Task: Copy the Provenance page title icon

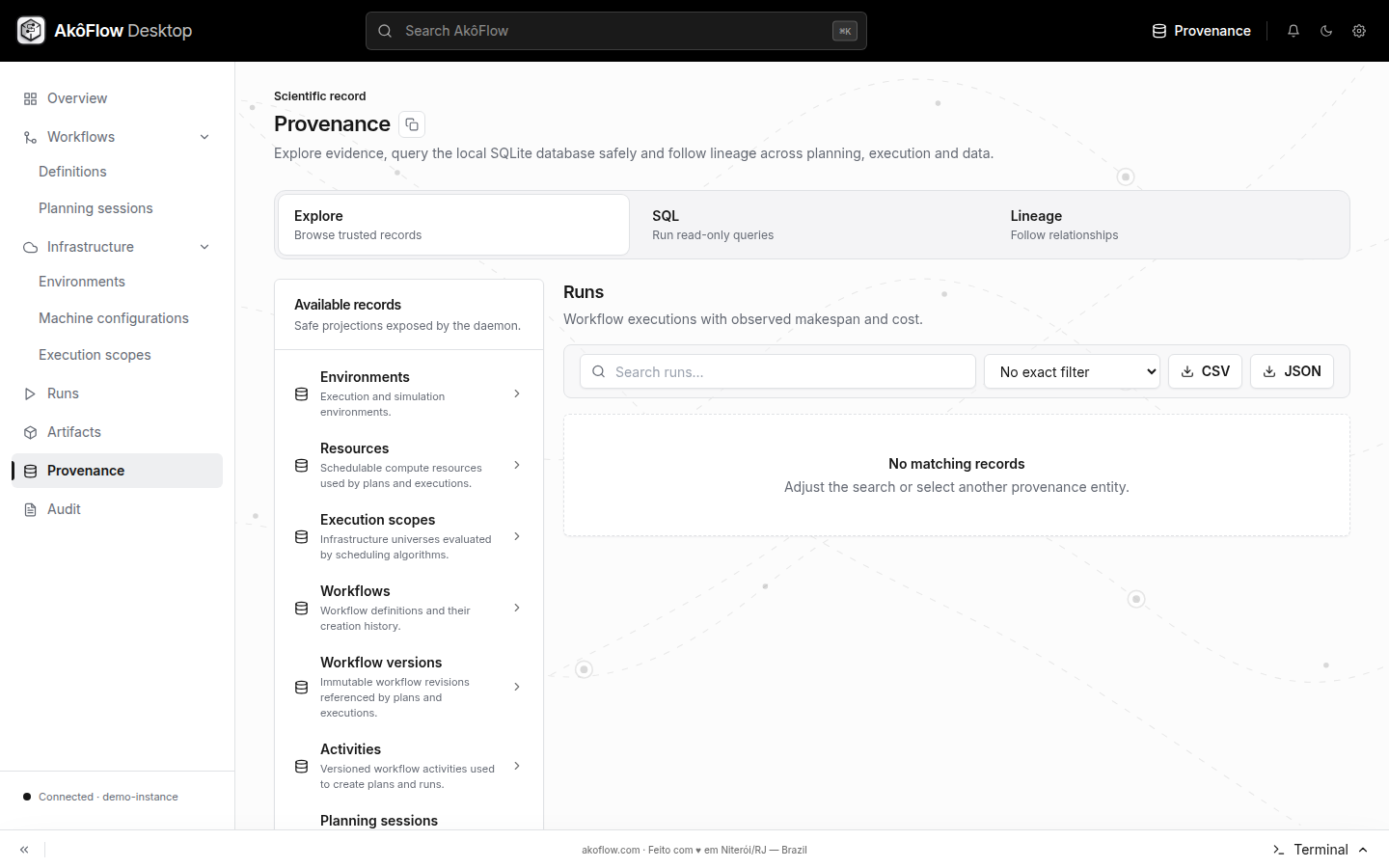Action: coord(412,124)
